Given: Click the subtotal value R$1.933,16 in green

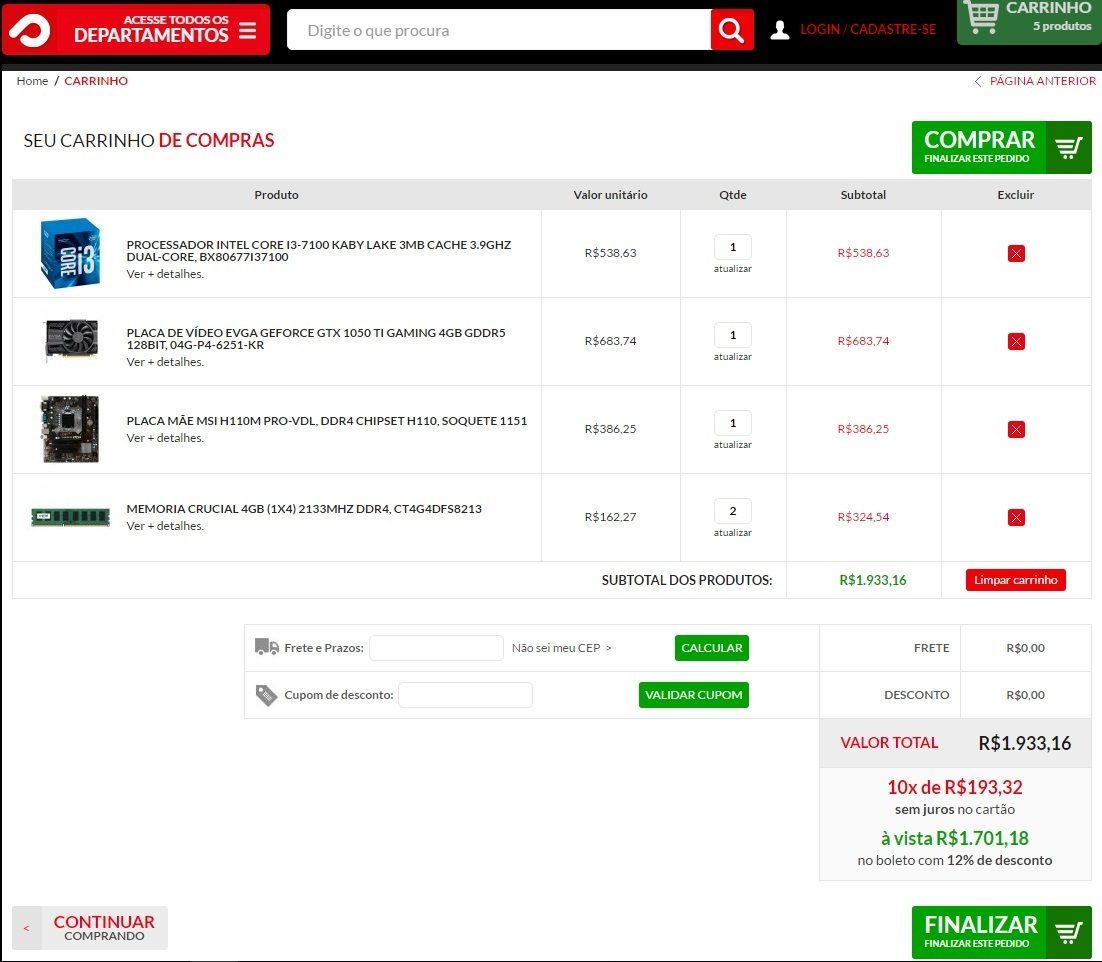Looking at the screenshot, I should 873,580.
